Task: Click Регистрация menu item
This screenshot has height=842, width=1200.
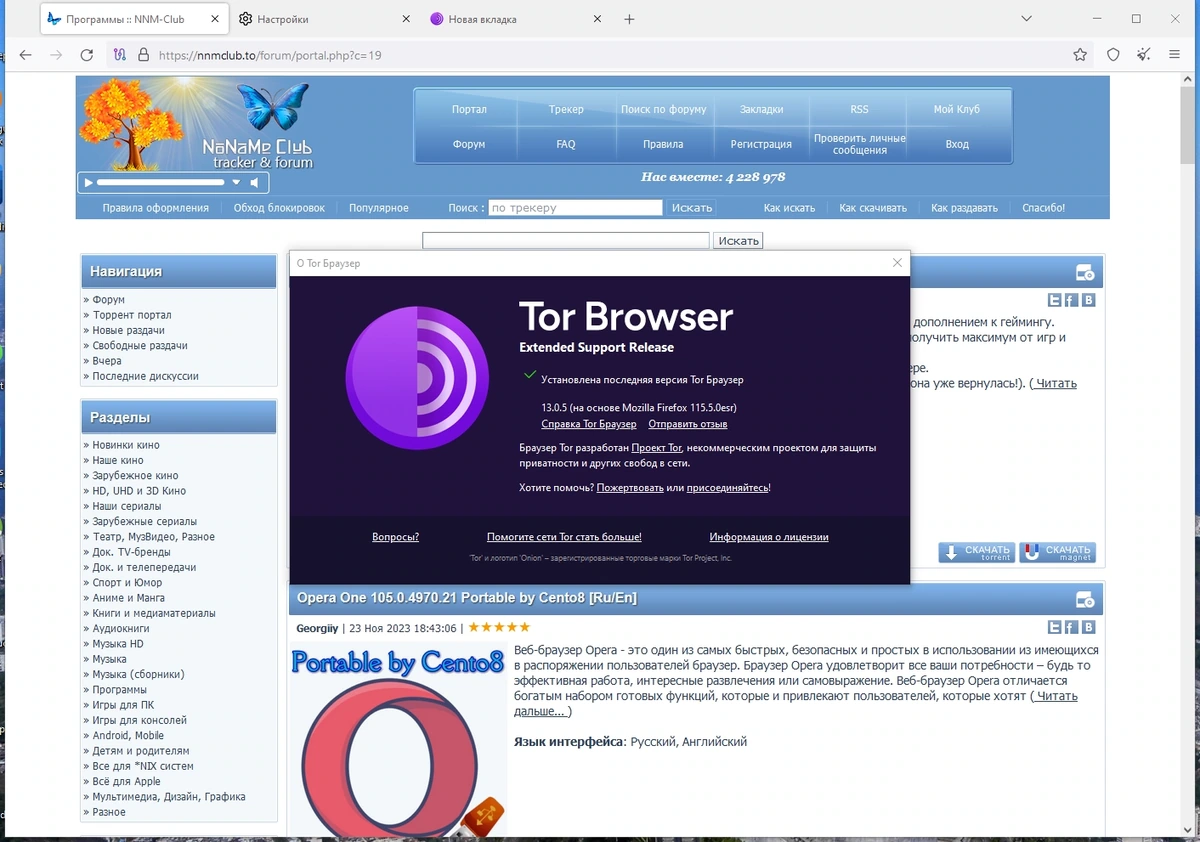Action: coord(761,144)
